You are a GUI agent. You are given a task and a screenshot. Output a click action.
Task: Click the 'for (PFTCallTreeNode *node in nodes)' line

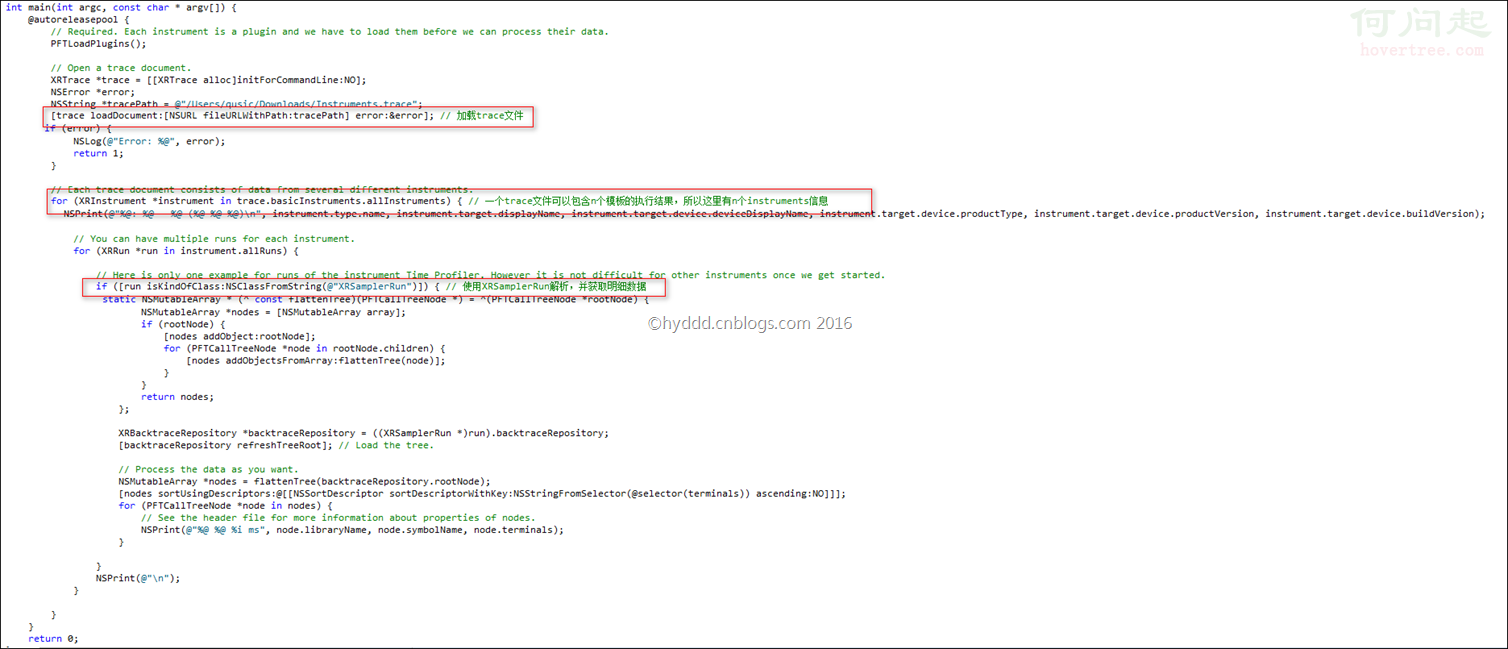(x=225, y=505)
